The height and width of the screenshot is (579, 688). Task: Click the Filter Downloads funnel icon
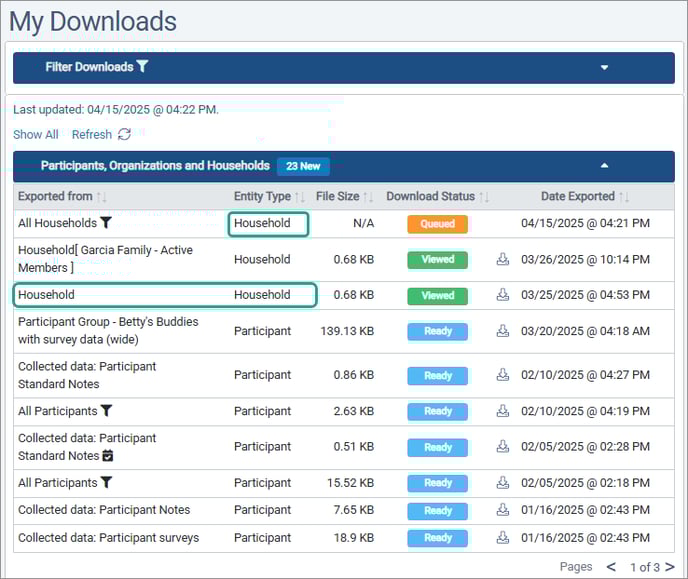[x=142, y=66]
